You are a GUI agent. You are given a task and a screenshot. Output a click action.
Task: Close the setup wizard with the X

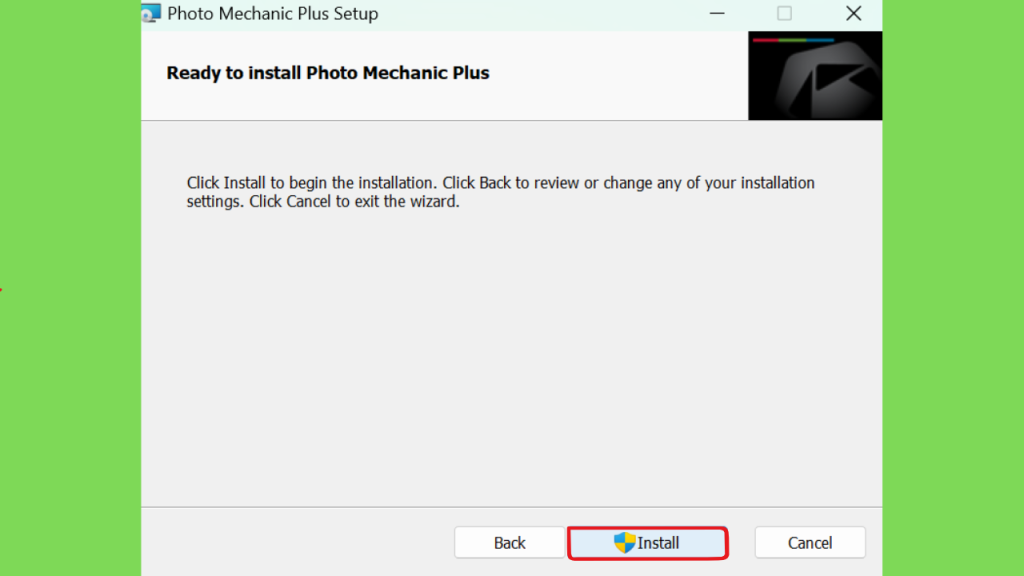coord(853,13)
